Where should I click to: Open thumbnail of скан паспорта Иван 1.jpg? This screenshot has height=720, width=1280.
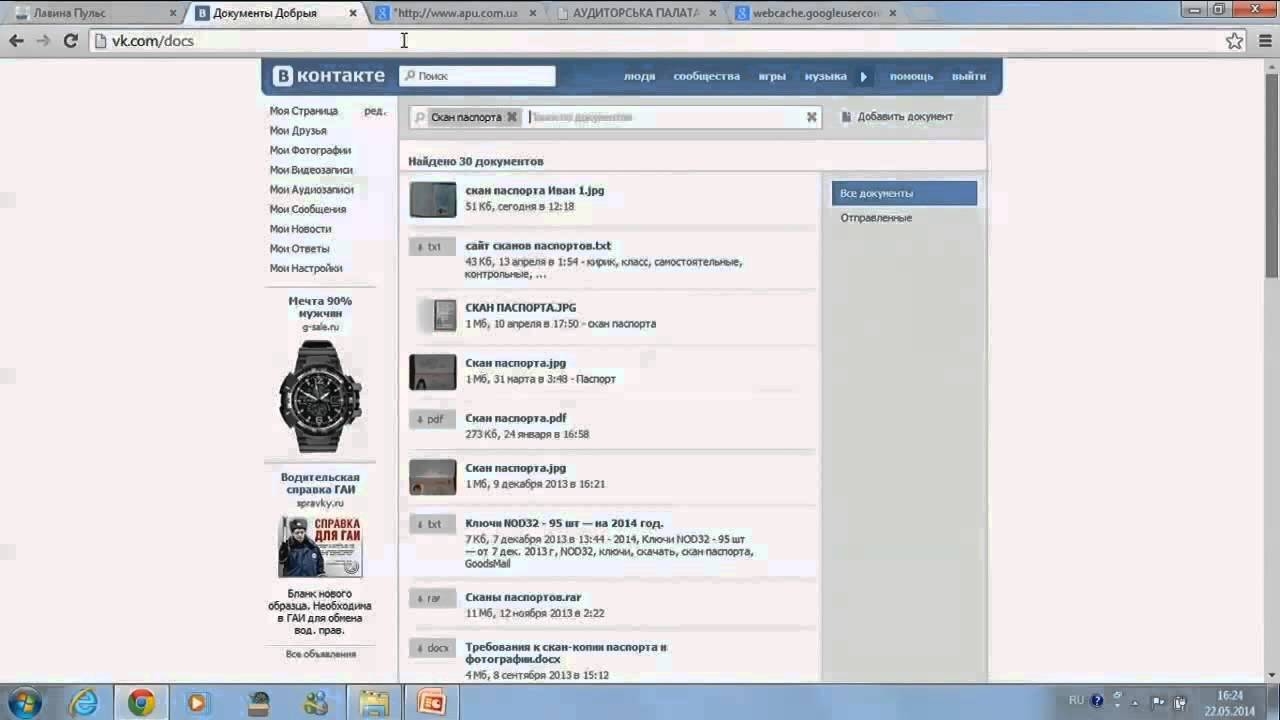coord(433,200)
